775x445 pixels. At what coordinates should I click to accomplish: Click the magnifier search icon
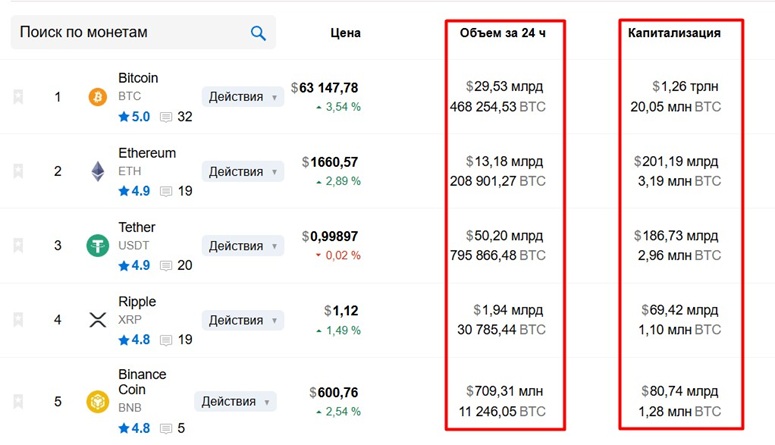[x=258, y=33]
